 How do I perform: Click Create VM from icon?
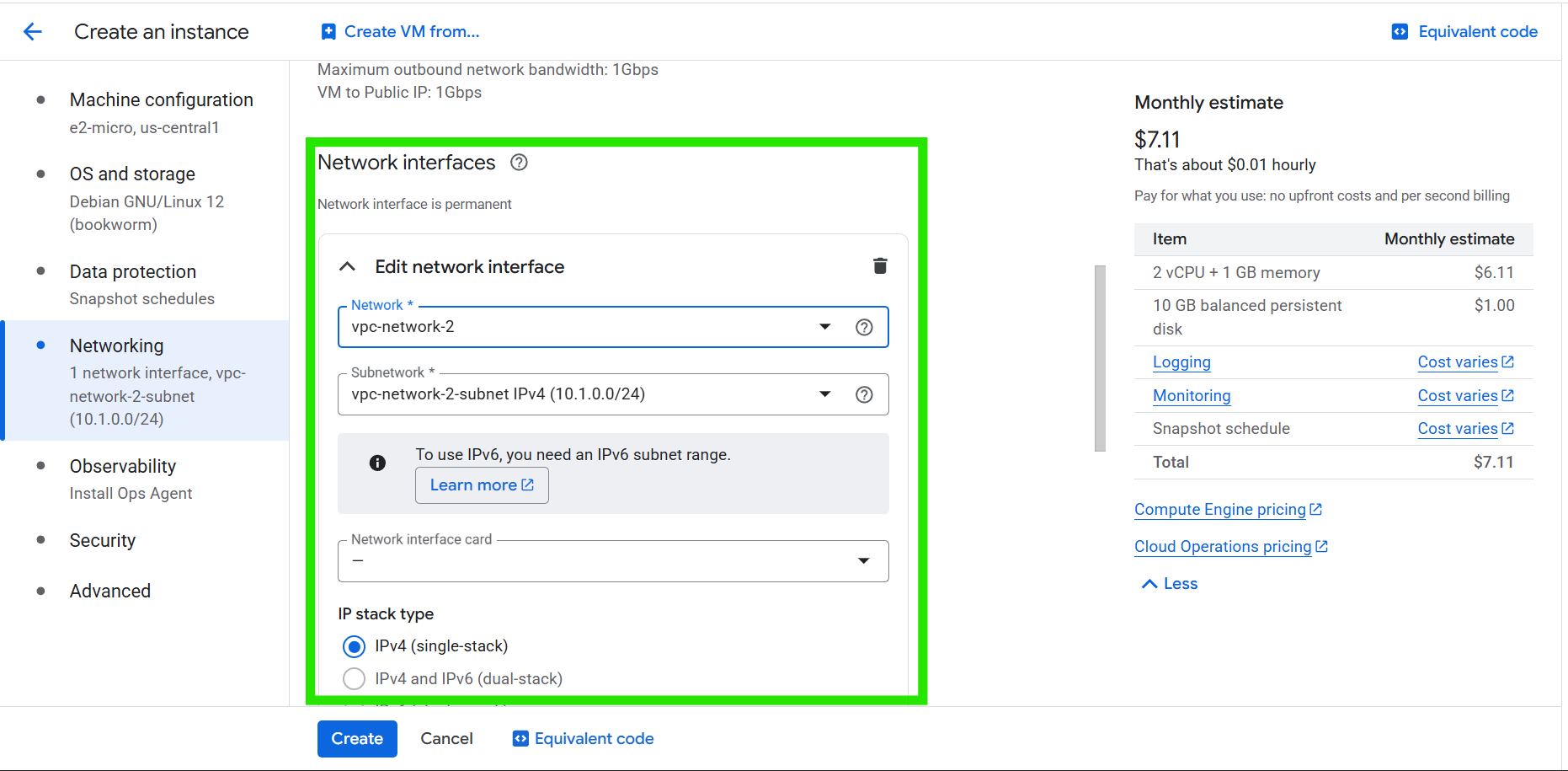[328, 32]
